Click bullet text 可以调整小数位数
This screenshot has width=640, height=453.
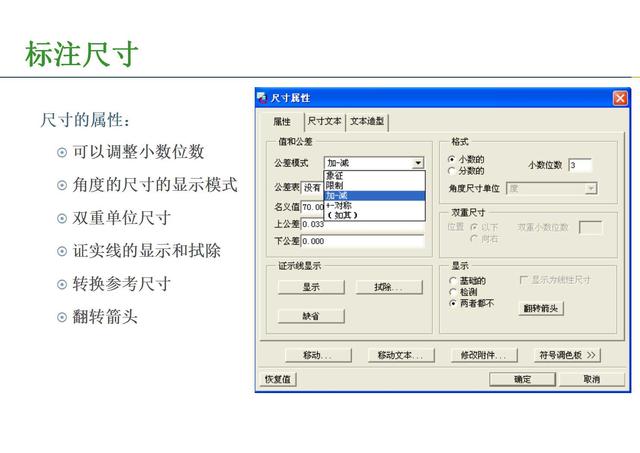(138, 152)
